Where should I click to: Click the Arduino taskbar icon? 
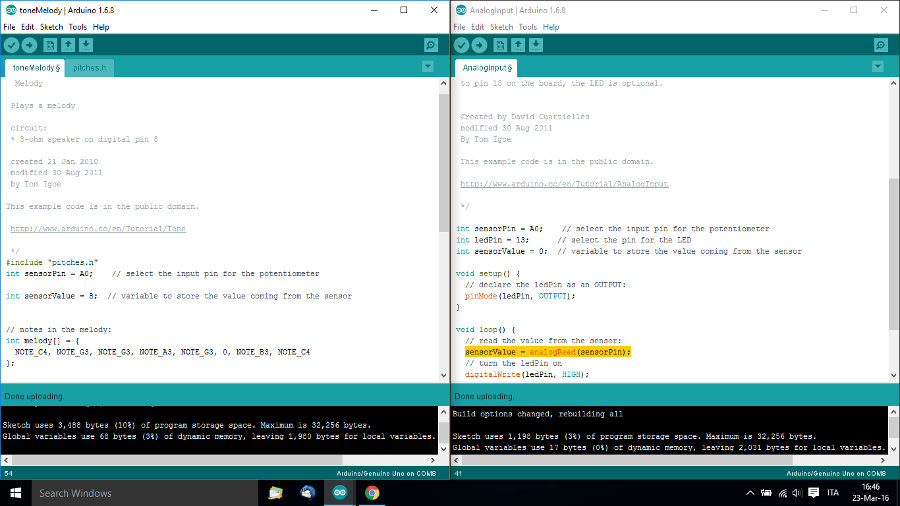[x=340, y=493]
